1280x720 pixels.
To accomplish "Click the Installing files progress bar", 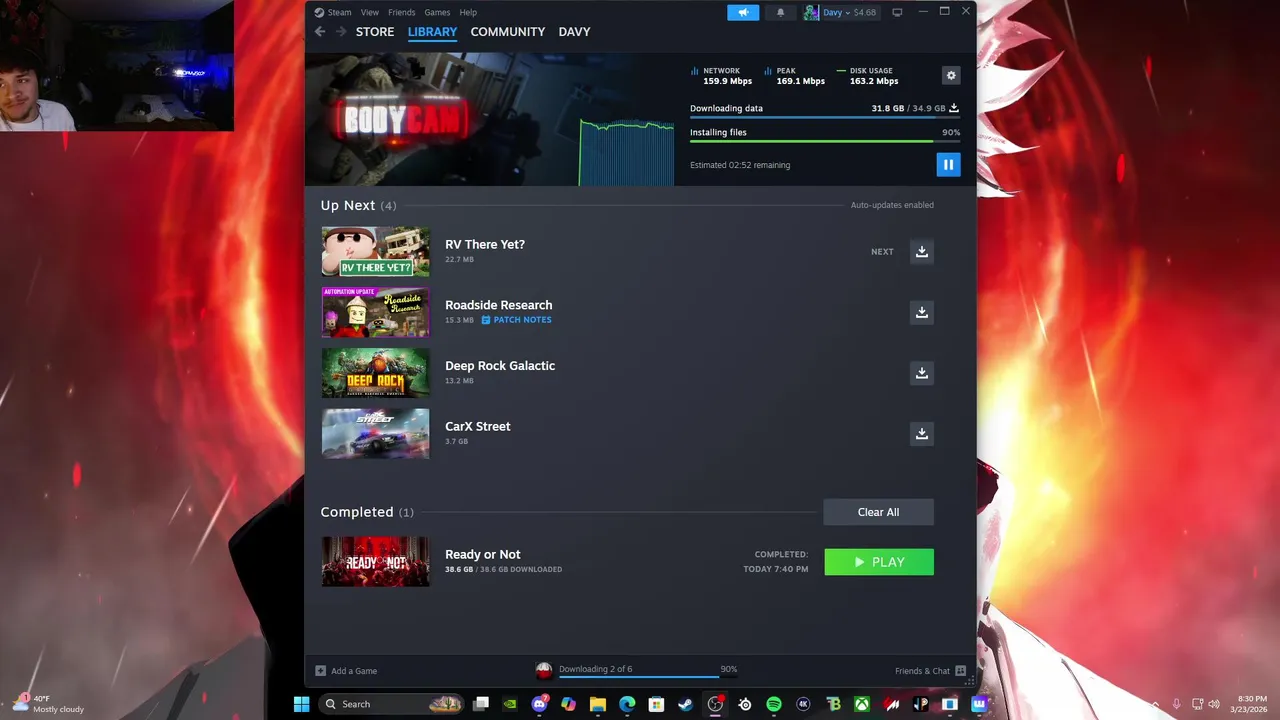I will coord(825,141).
